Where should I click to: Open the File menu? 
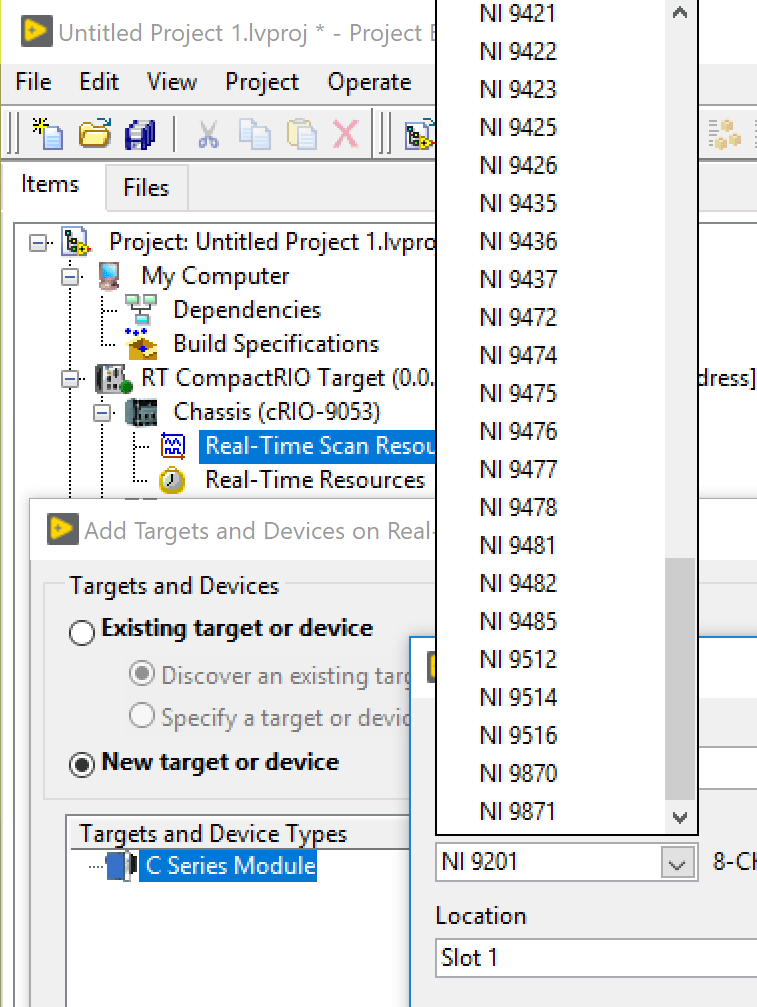pyautogui.click(x=33, y=82)
